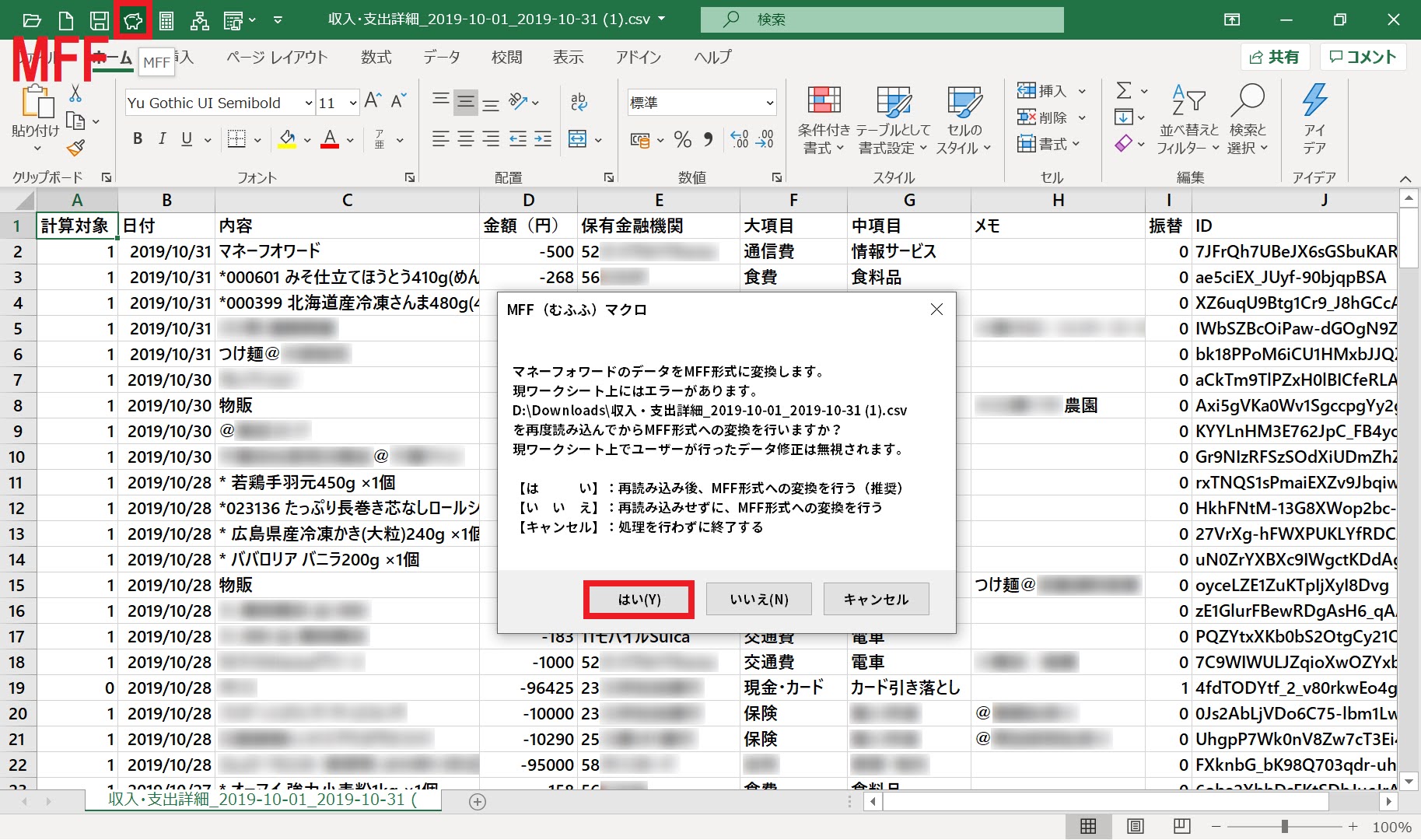Screen dimensions: 1421x840
Task: Open the ヘルプ ribbon tab
Action: 713,57
